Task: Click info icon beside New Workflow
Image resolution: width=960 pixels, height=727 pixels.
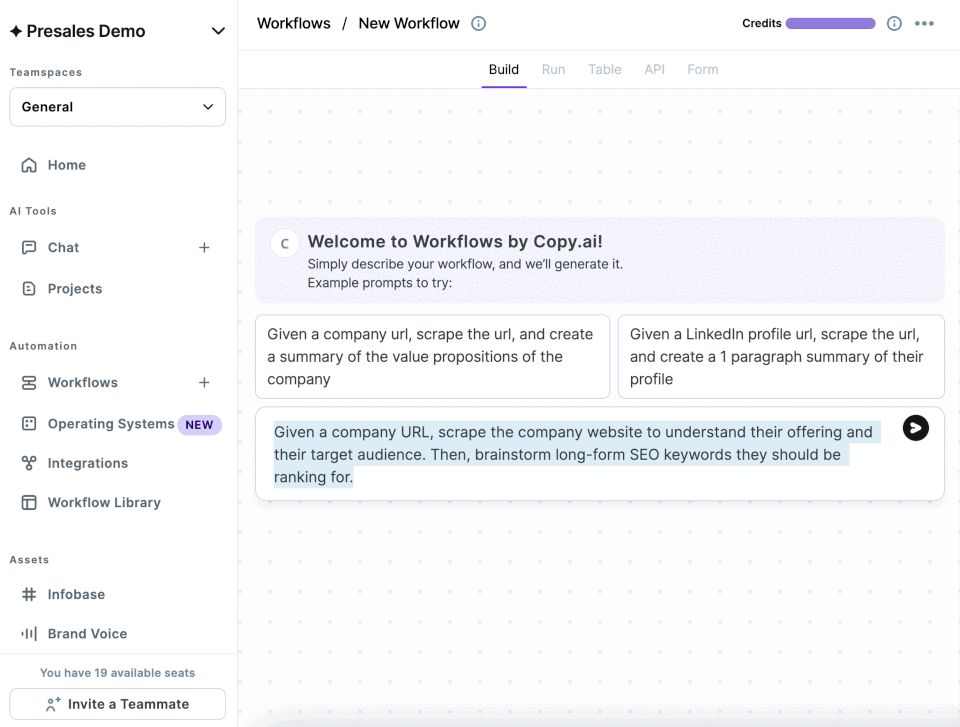Action: (x=478, y=23)
